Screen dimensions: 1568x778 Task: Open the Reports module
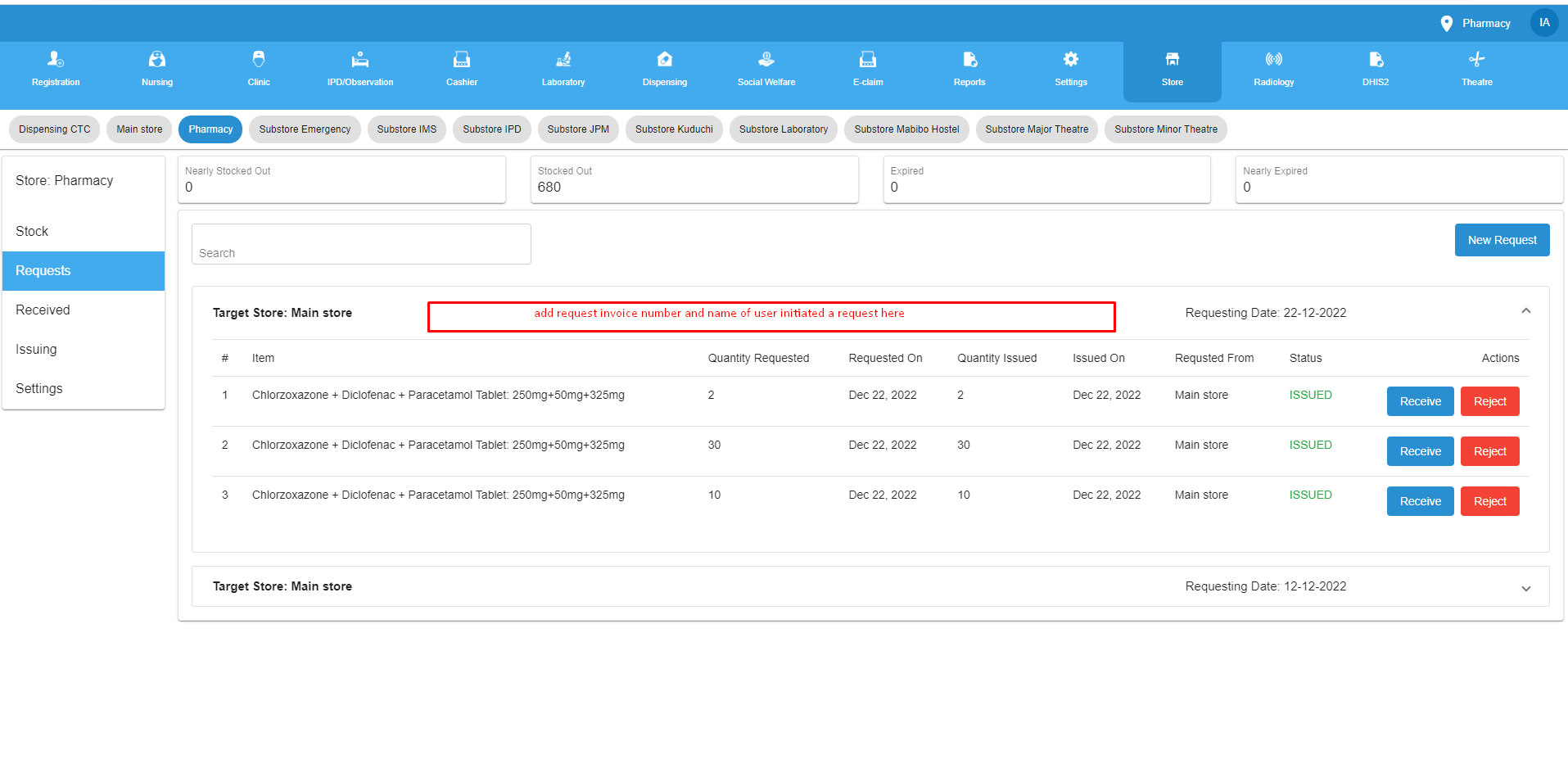(x=969, y=70)
